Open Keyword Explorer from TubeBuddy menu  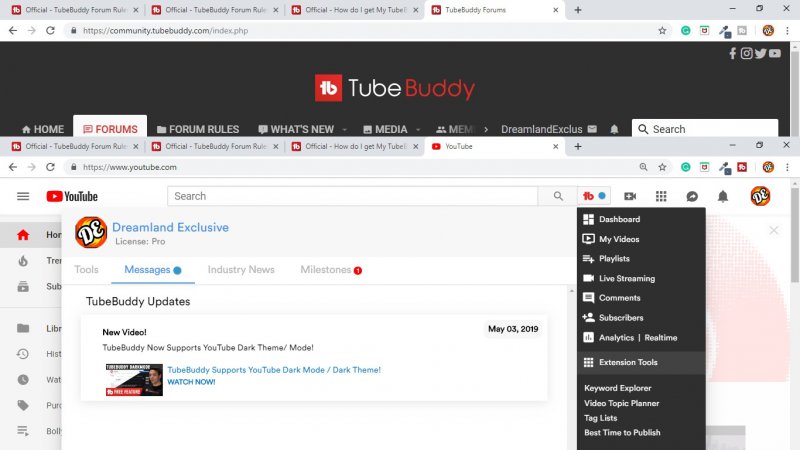[x=617, y=388]
